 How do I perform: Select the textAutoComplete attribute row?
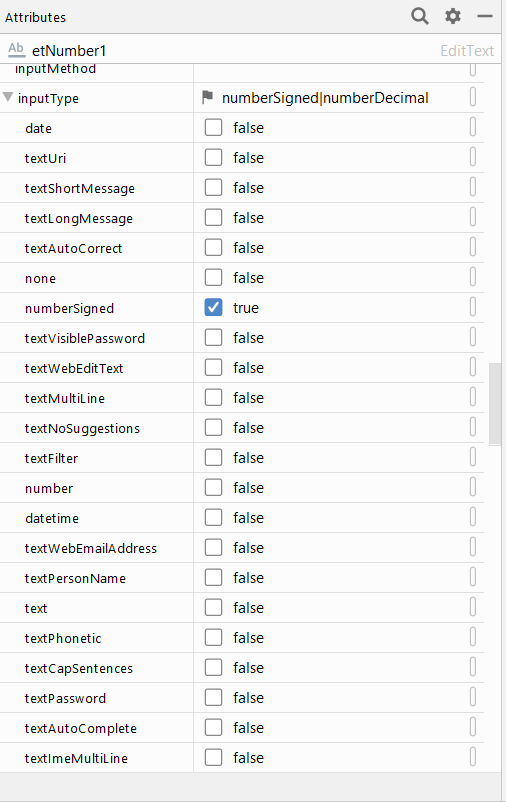click(x=241, y=728)
